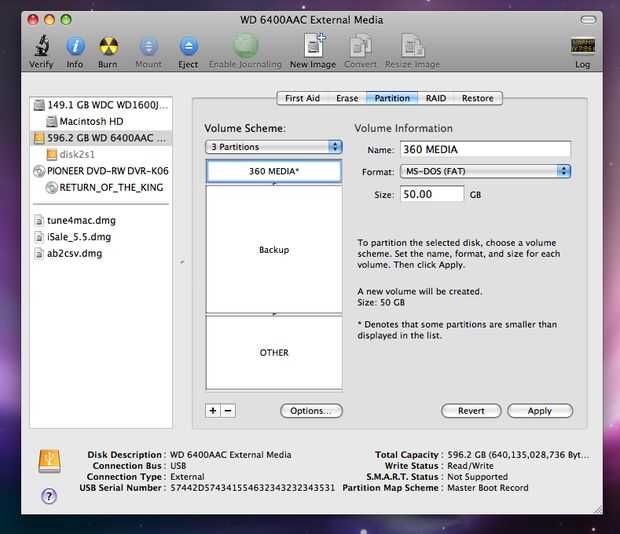Click the Name field containing 360 MEDIA

tap(486, 149)
